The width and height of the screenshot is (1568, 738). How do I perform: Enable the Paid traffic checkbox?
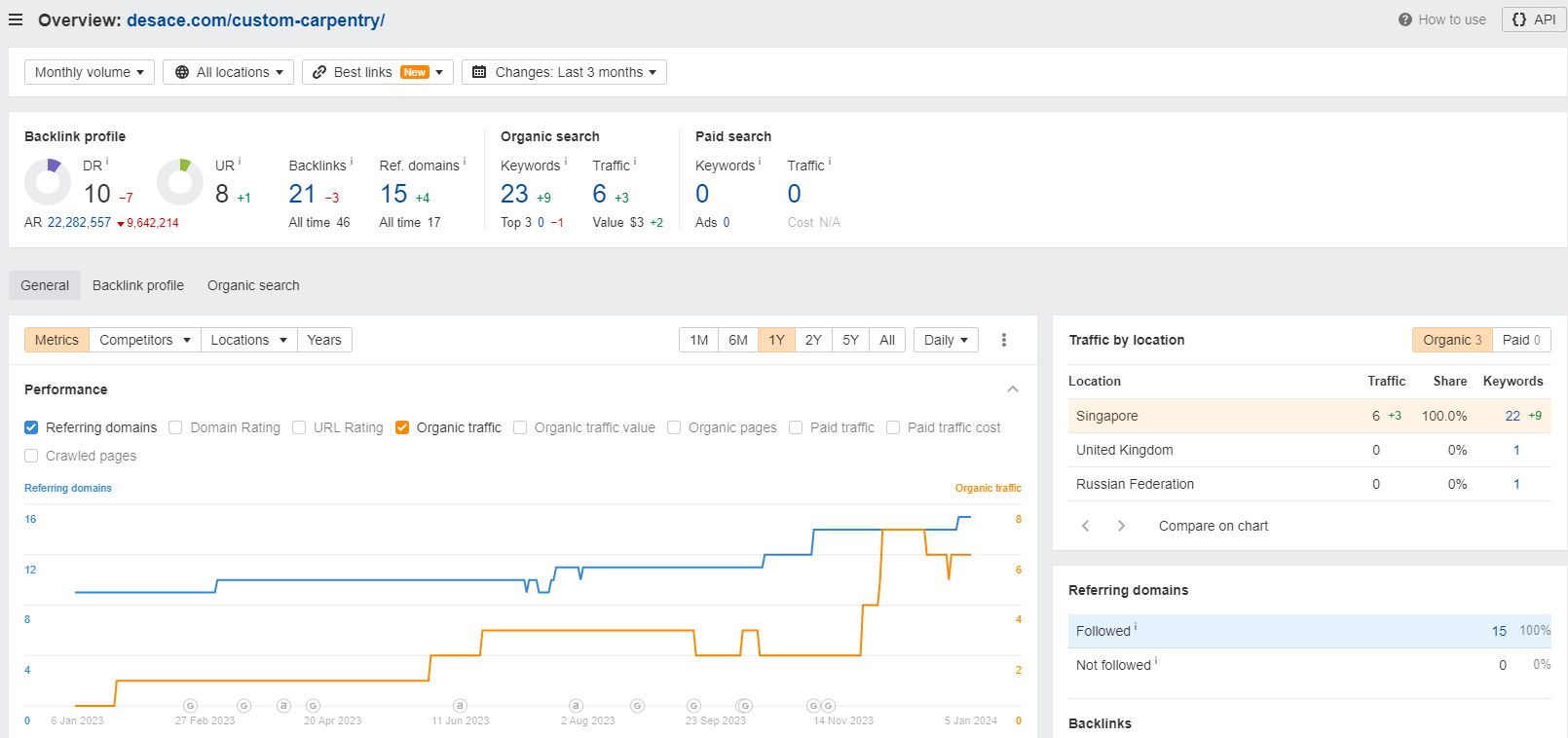point(796,427)
